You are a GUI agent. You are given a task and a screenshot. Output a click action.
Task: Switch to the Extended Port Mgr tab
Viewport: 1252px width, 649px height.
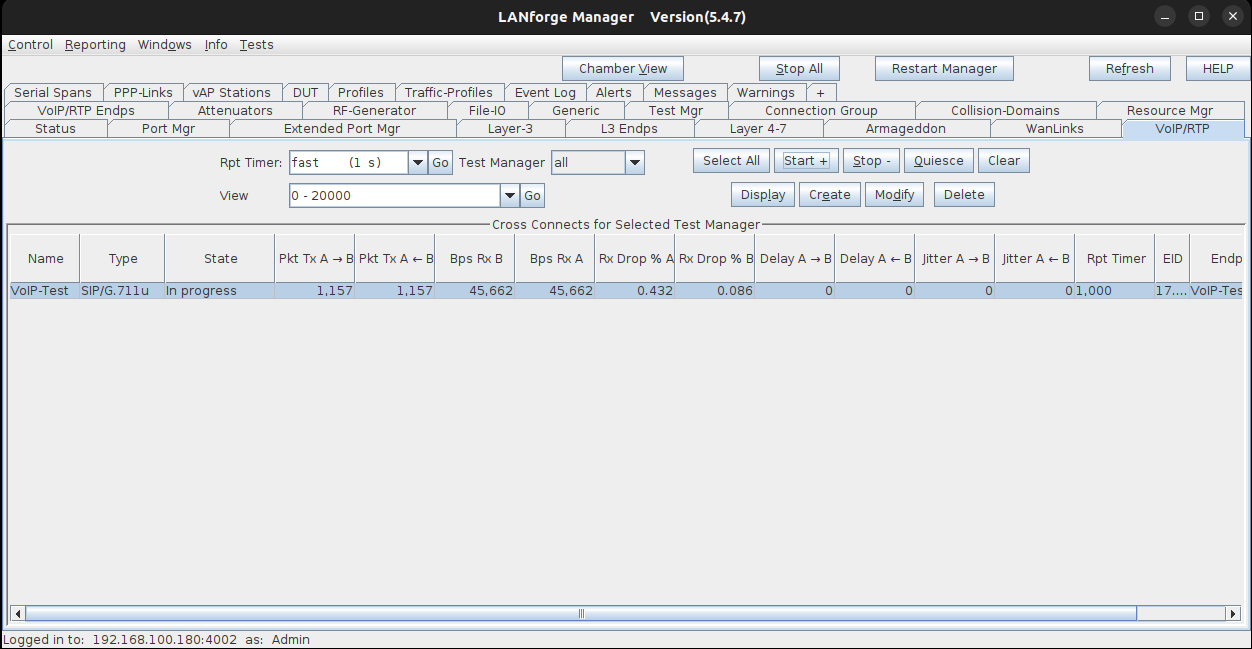click(x=342, y=128)
